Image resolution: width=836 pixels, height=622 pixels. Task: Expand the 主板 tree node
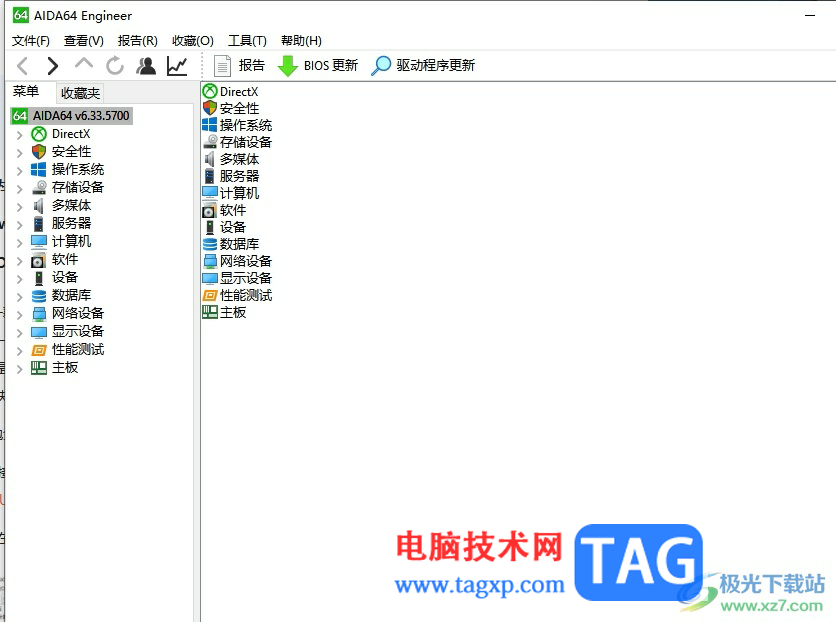20,369
